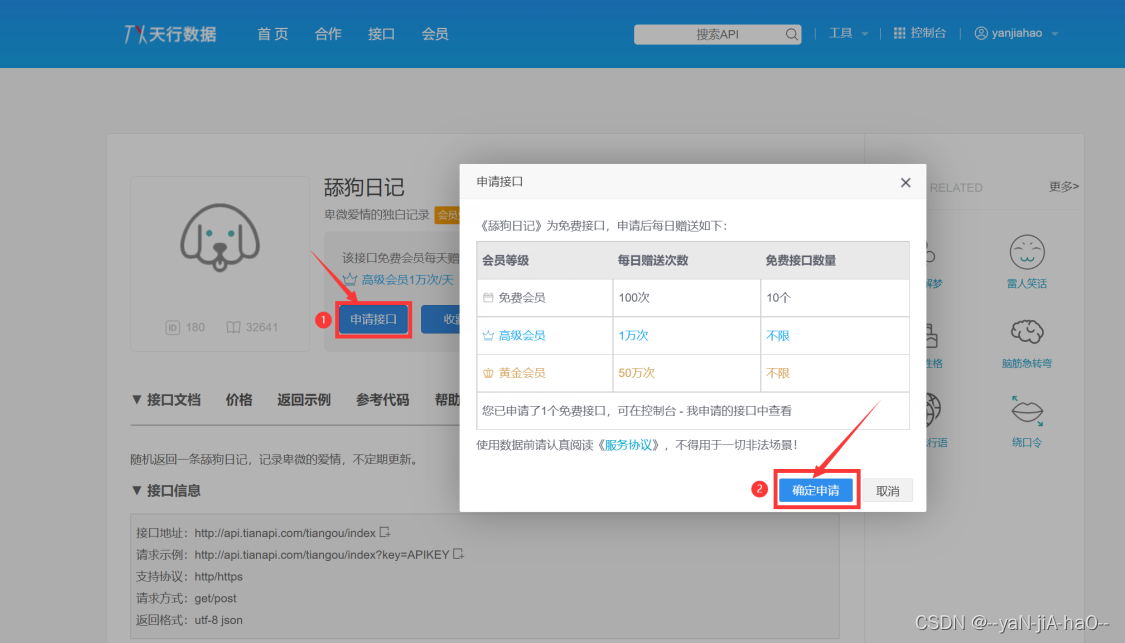Image resolution: width=1125 pixels, height=643 pixels.
Task: Go to 首页 in the navigation bar
Action: 272,33
